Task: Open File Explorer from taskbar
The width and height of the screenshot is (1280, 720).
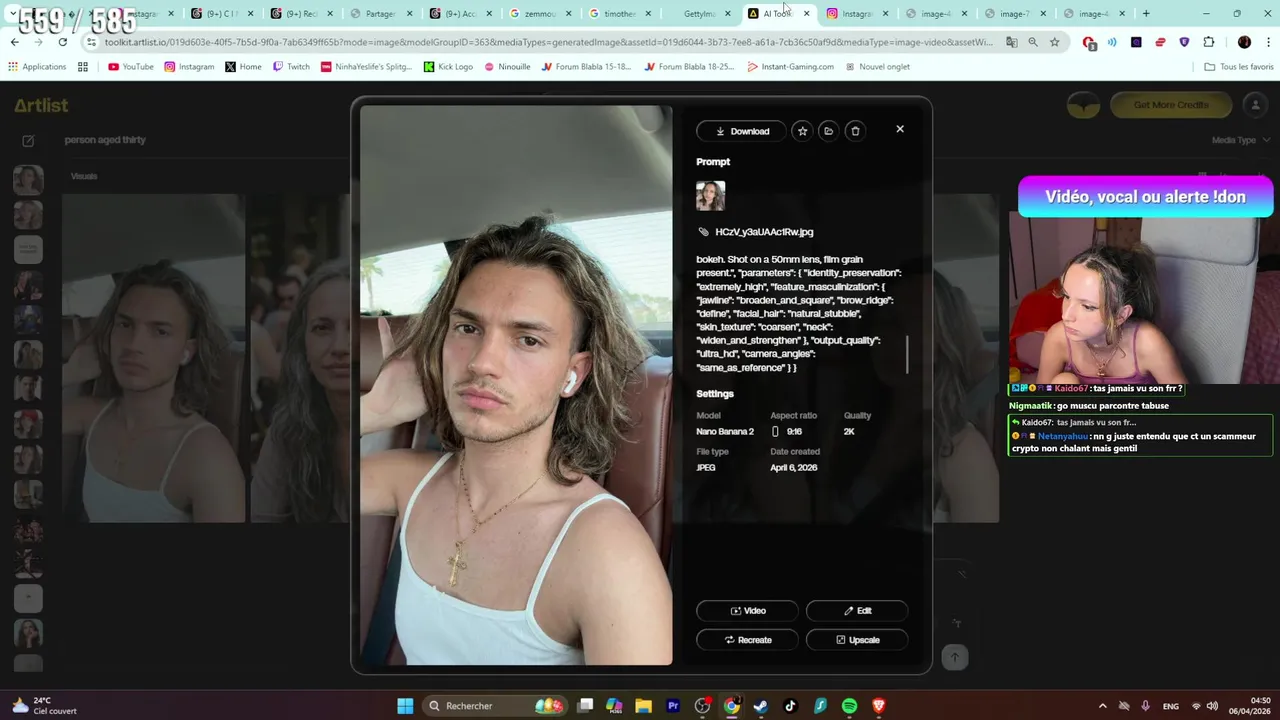Action: pyautogui.click(x=644, y=706)
